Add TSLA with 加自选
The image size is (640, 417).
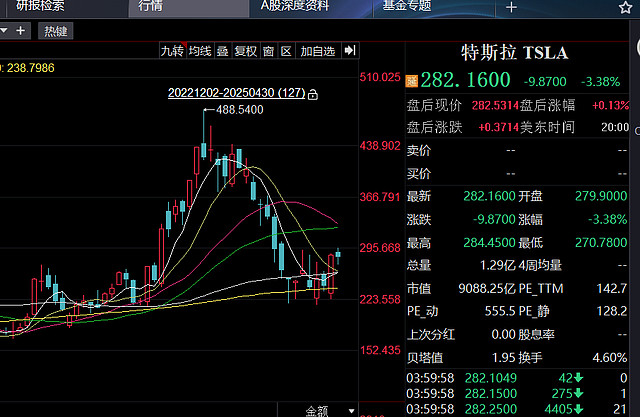click(318, 51)
